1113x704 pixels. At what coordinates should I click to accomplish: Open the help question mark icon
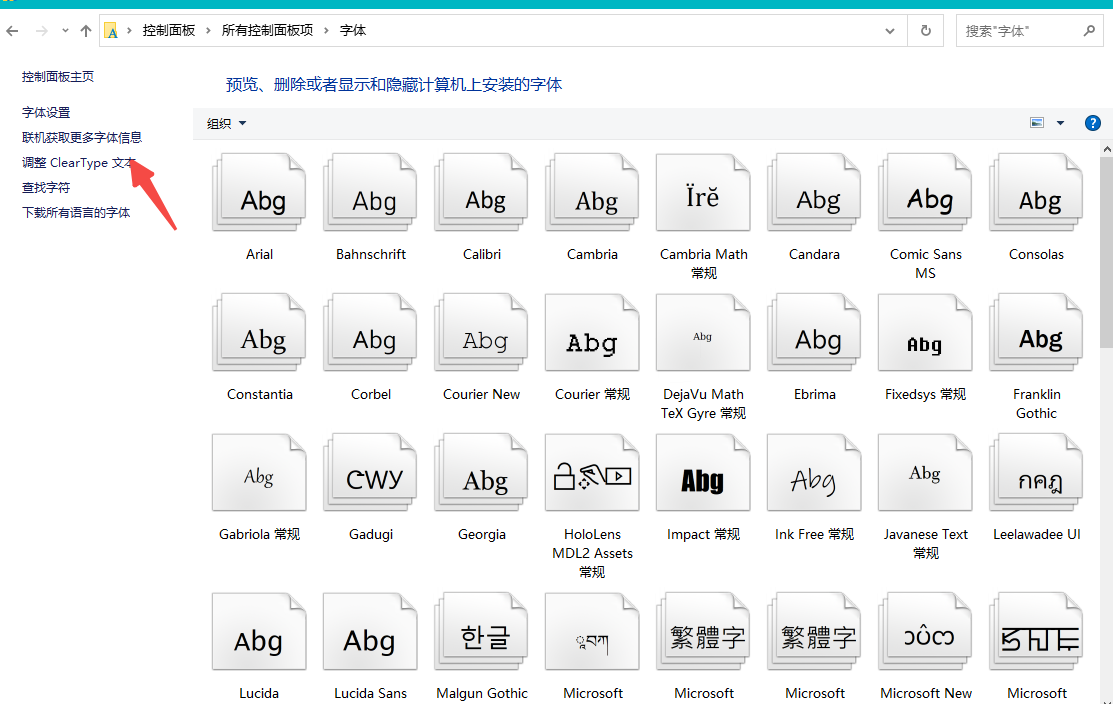coord(1092,123)
